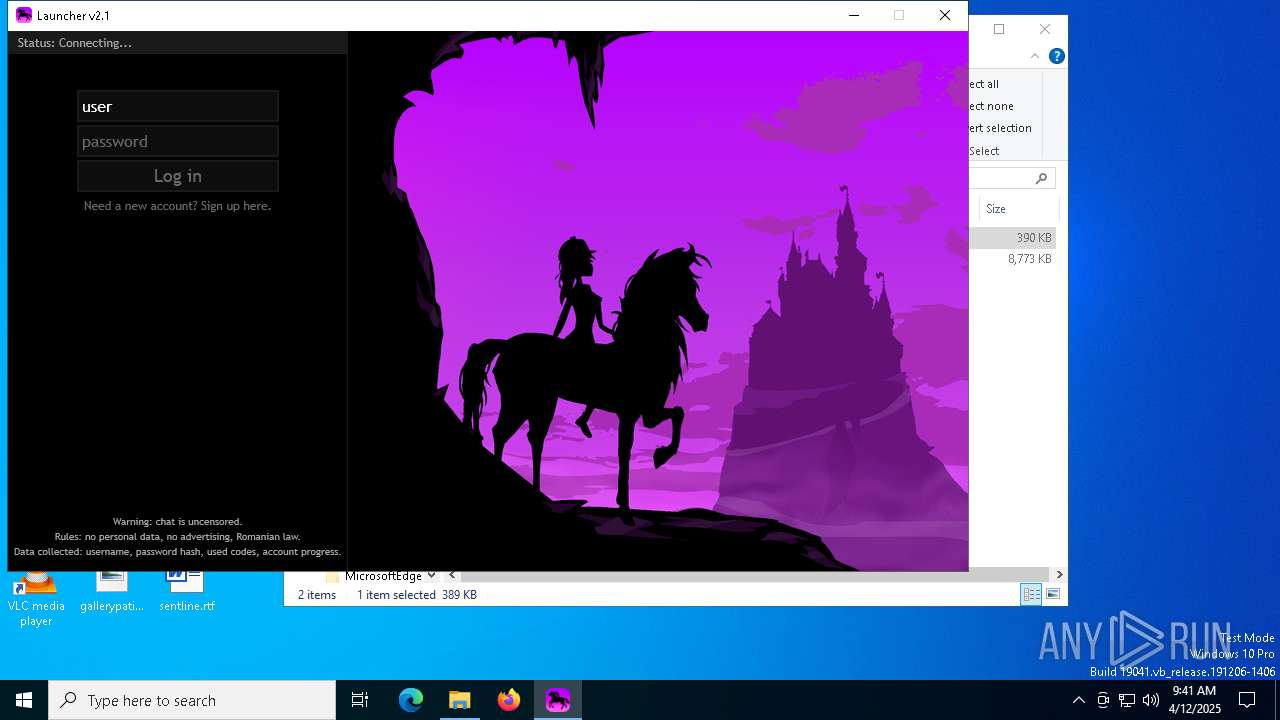Minimize the Launcher window
The image size is (1280, 720).
(853, 15)
